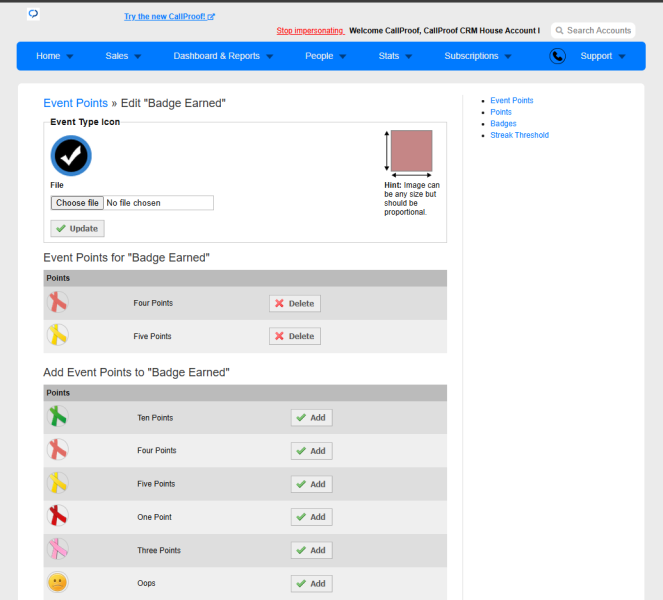Add Oops to Badge Earned
663x600 pixels.
click(312, 584)
